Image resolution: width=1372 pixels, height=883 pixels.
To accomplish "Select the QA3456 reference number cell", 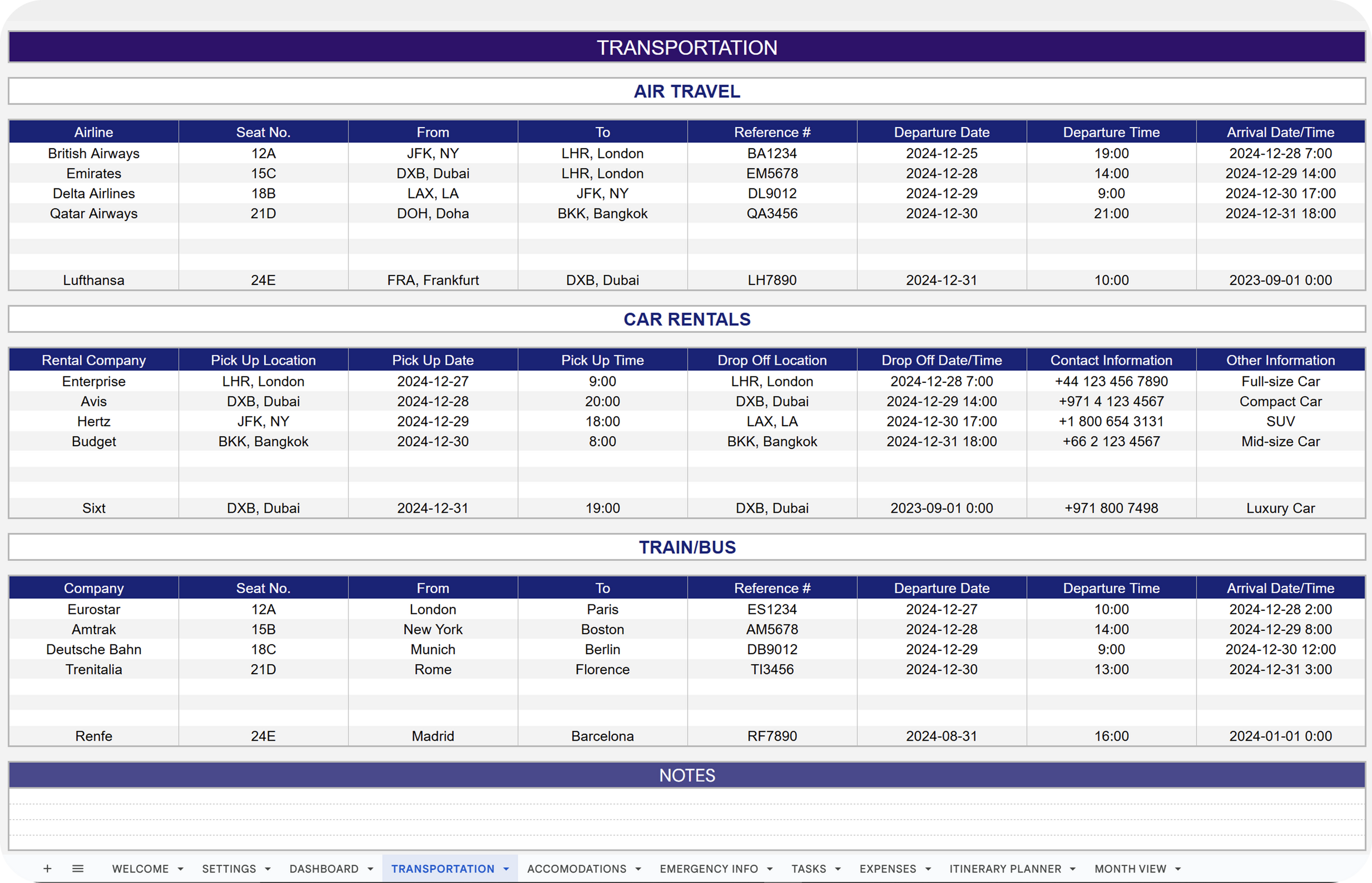I will click(772, 214).
